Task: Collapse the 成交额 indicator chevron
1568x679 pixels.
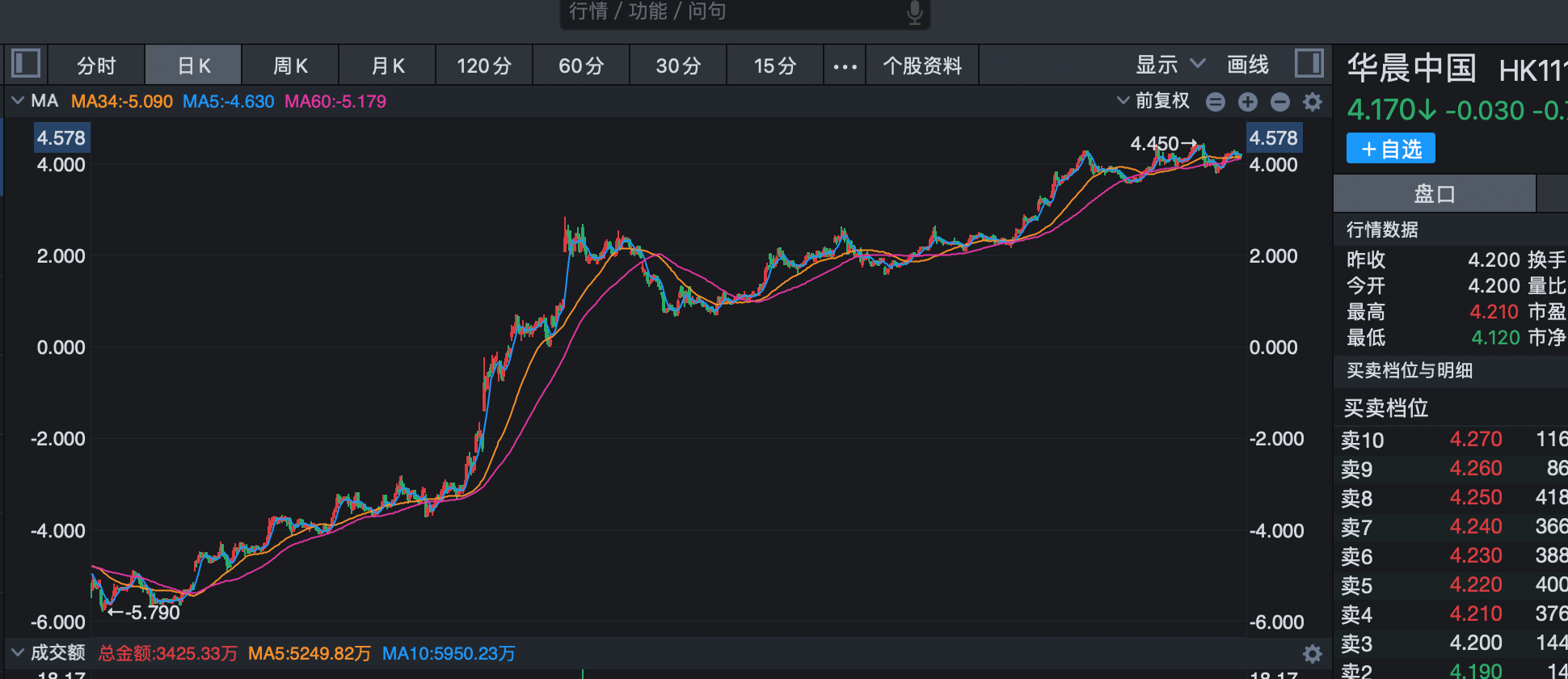Action: 17,652
